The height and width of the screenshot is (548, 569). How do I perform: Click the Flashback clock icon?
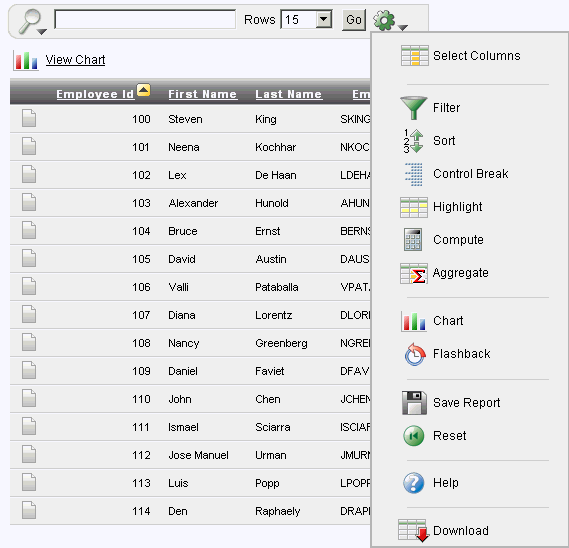click(414, 354)
